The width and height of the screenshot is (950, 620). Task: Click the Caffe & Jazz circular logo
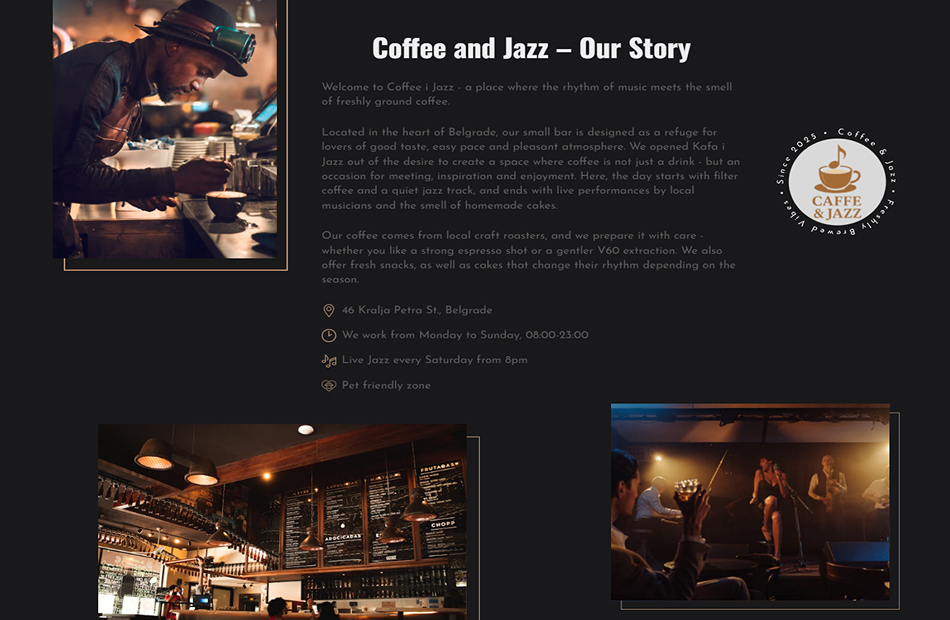point(836,181)
